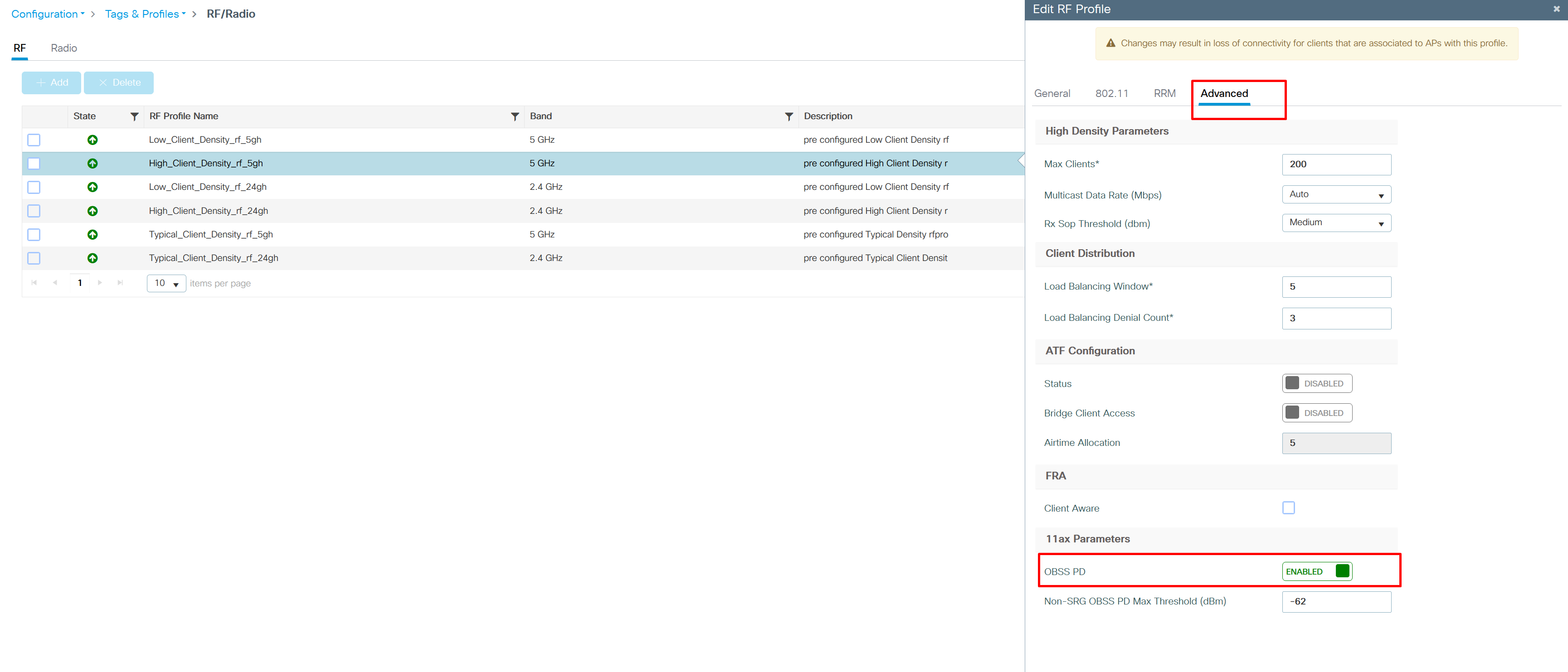
Task: Toggle the OBSS PD enabled switch
Action: (x=1317, y=571)
